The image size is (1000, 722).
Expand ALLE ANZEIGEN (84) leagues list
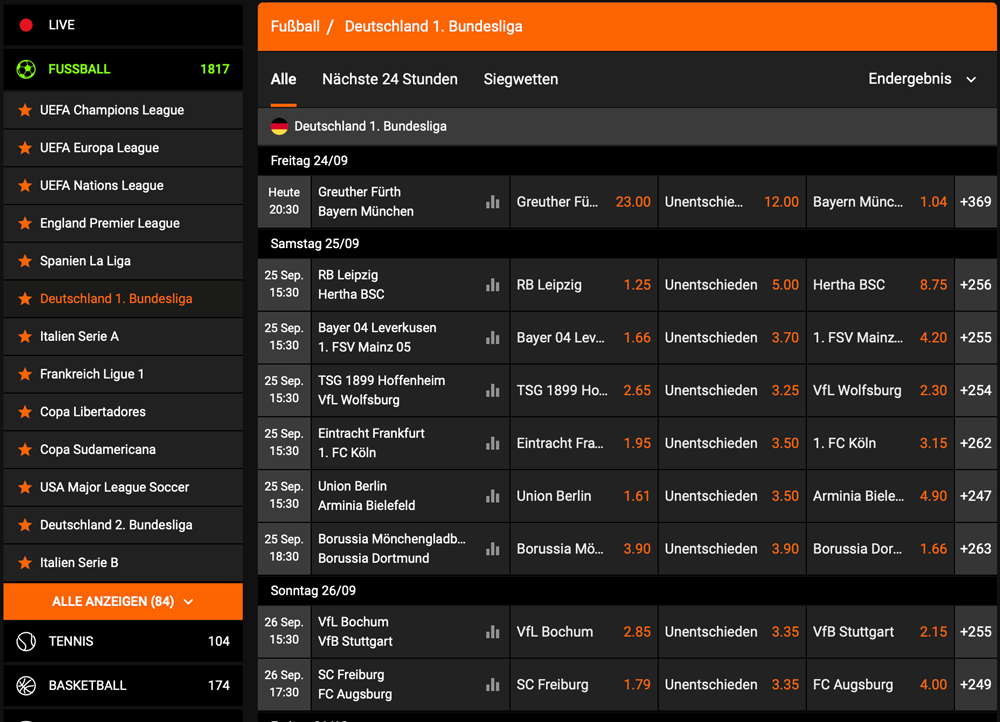tap(123, 601)
